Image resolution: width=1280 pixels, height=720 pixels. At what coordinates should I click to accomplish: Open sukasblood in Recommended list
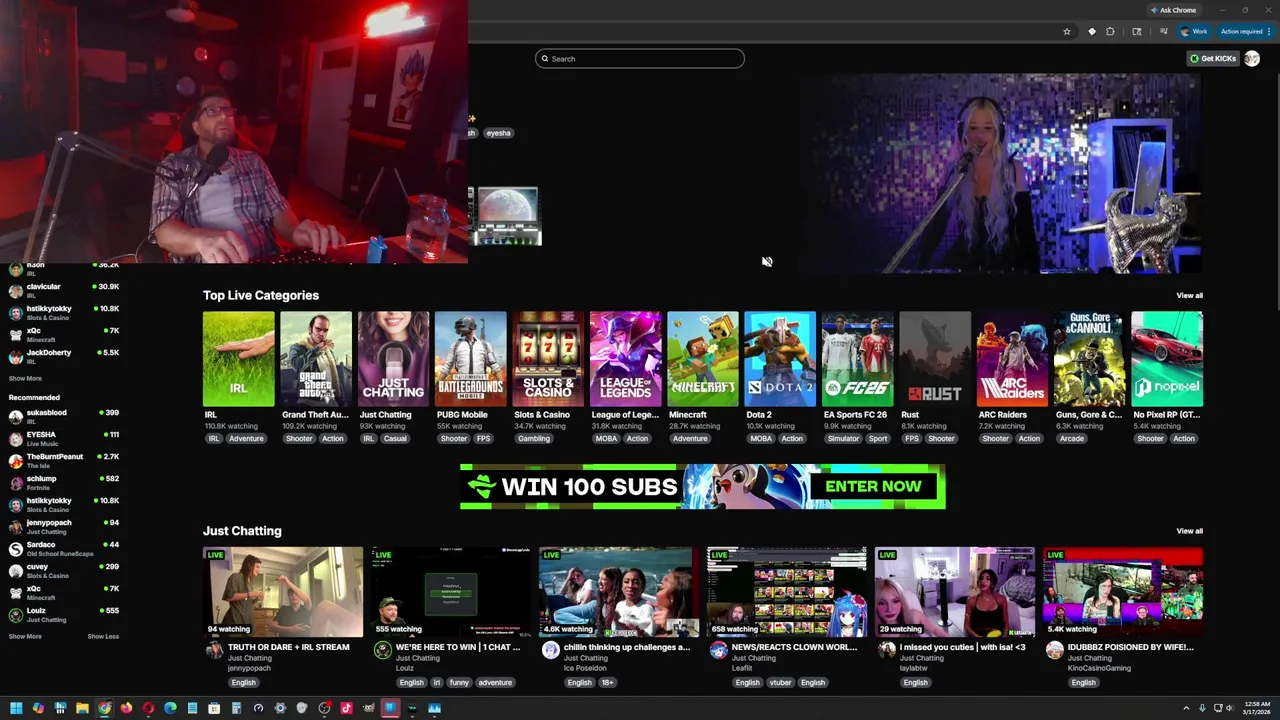64,416
